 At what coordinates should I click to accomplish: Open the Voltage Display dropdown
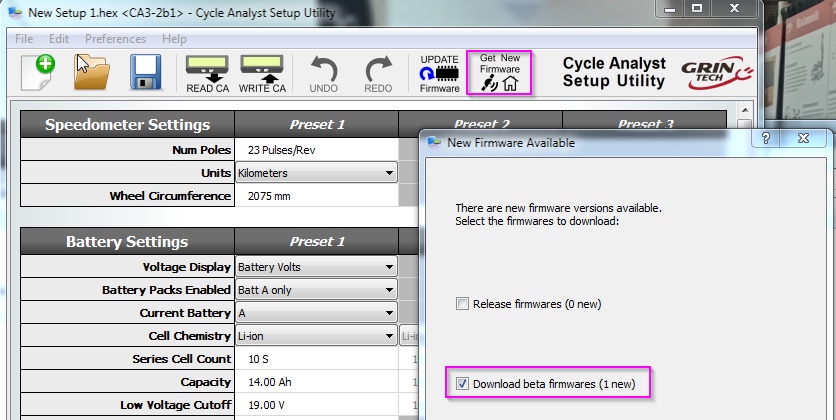coord(317,267)
